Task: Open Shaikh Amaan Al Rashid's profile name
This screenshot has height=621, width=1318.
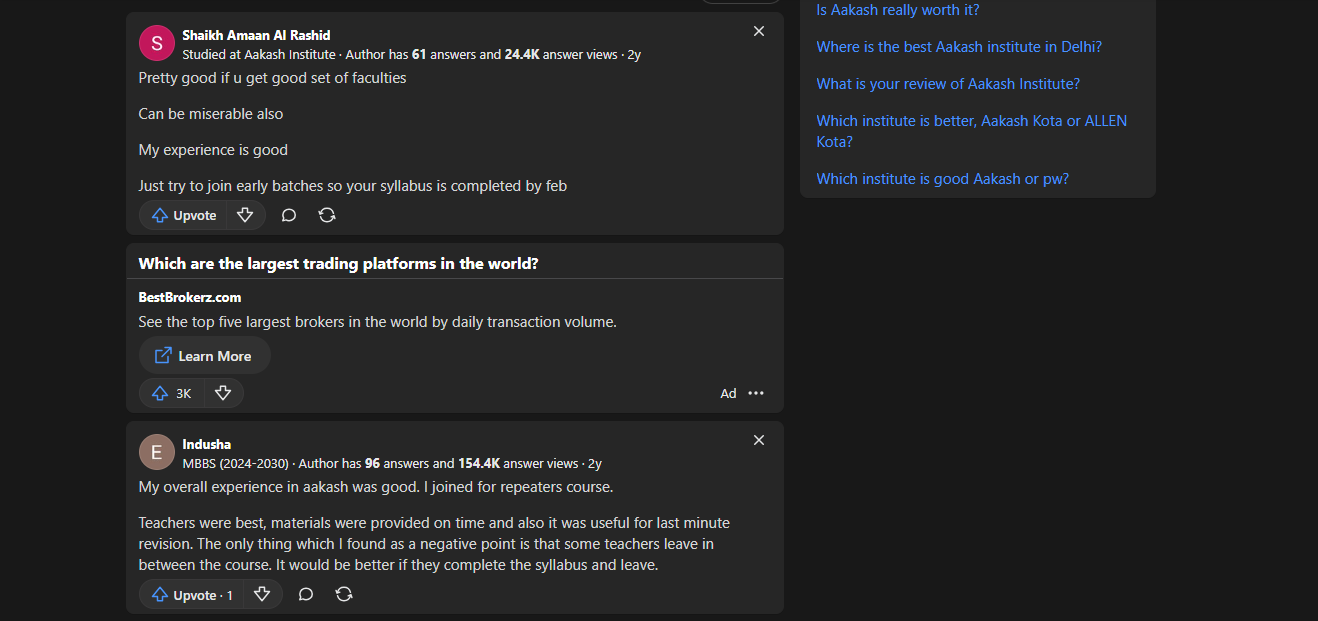Action: coord(256,35)
